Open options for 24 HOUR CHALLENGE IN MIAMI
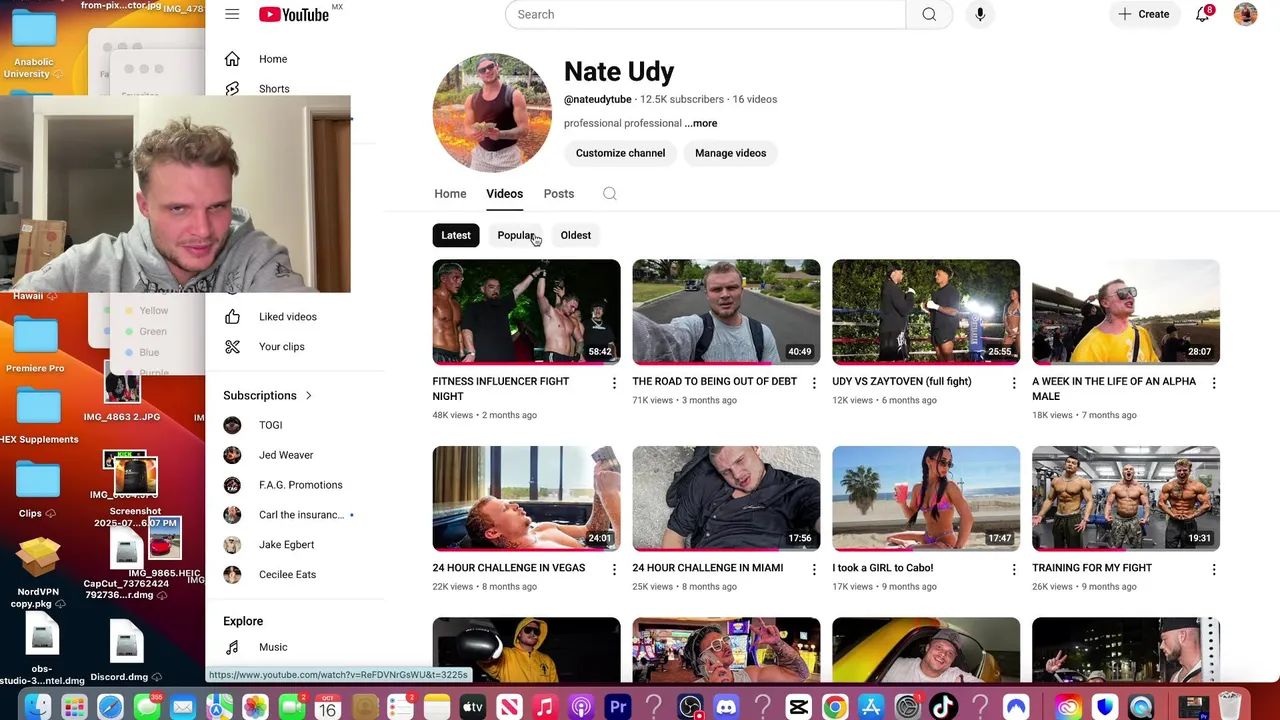Viewport: 1280px width, 720px height. coord(814,569)
